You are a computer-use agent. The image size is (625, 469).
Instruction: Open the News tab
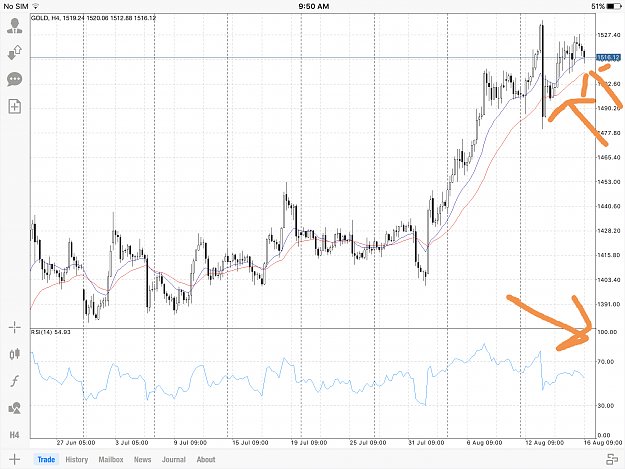pyautogui.click(x=142, y=459)
